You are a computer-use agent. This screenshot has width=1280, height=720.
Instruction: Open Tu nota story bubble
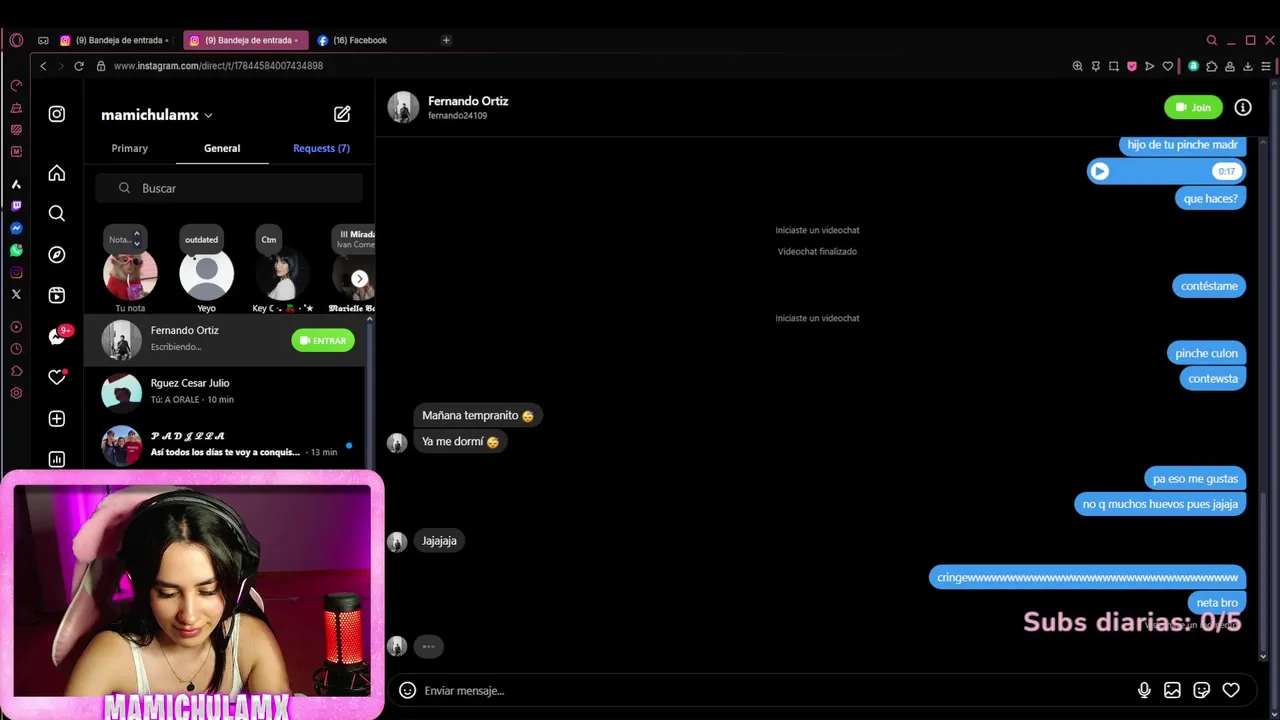[130, 274]
